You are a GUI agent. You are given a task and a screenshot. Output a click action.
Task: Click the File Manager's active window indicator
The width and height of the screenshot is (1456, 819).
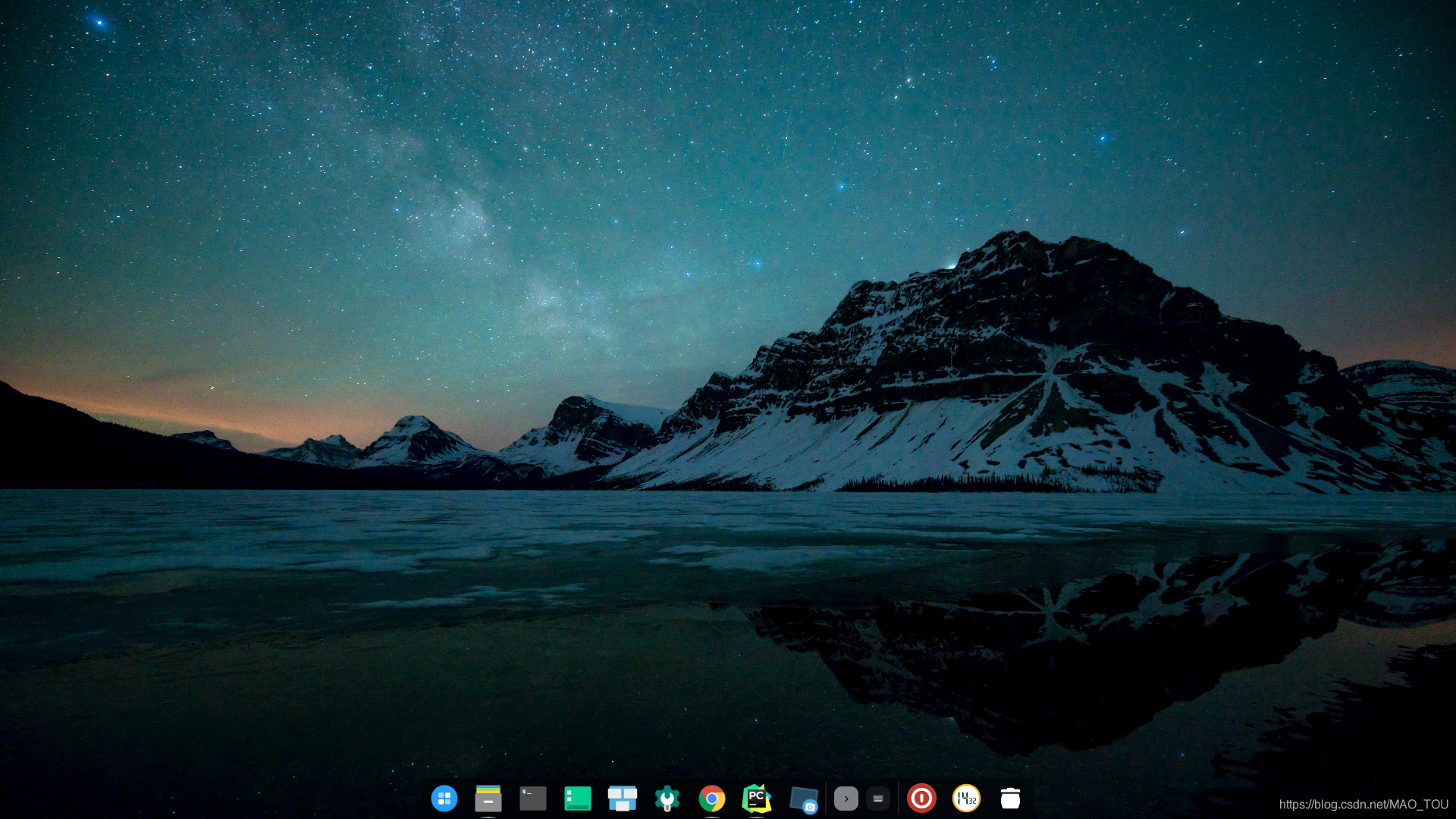pyautogui.click(x=488, y=817)
